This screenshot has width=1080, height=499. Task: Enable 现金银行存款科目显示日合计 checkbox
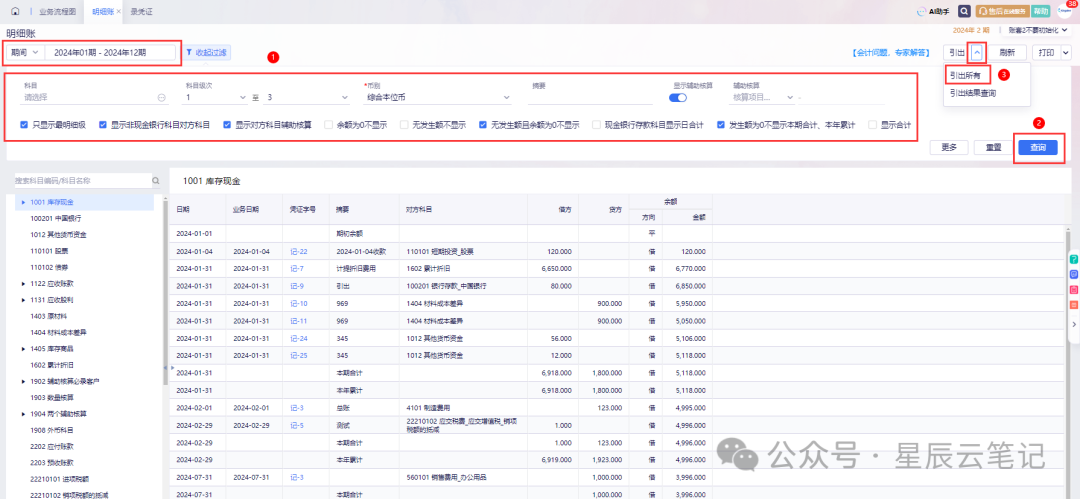[596, 125]
